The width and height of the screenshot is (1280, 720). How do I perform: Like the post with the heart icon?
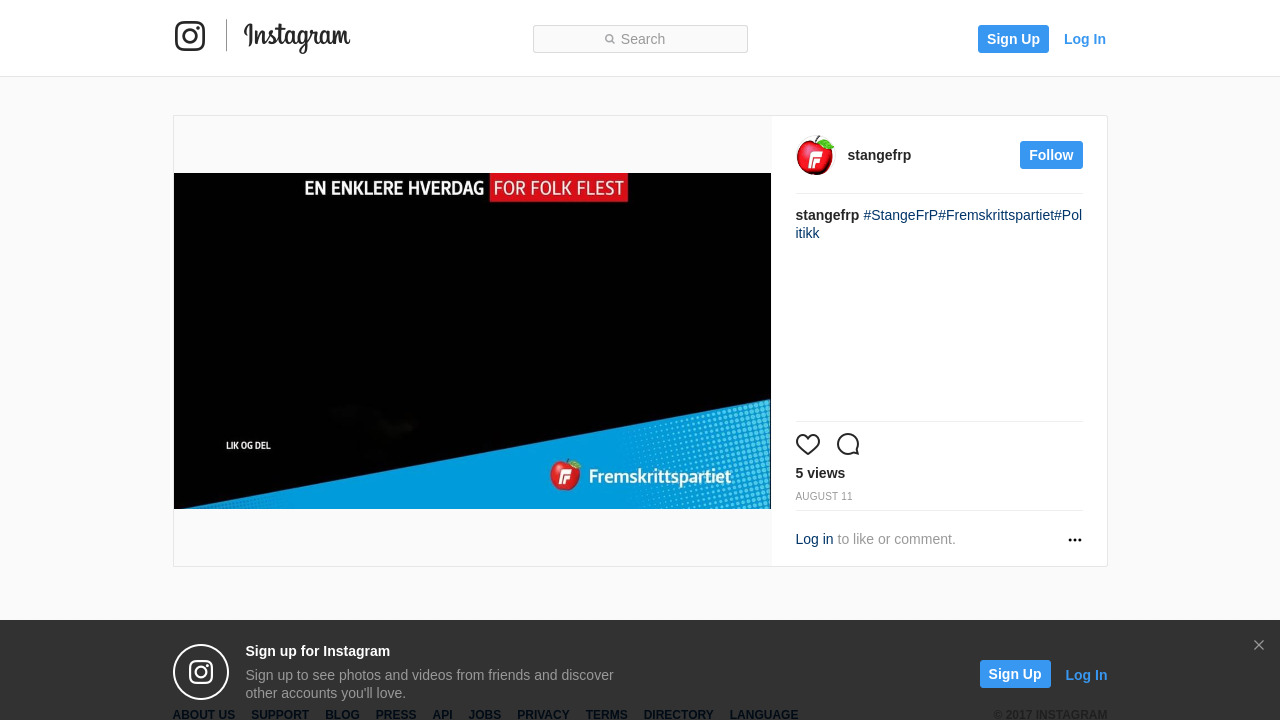click(808, 444)
